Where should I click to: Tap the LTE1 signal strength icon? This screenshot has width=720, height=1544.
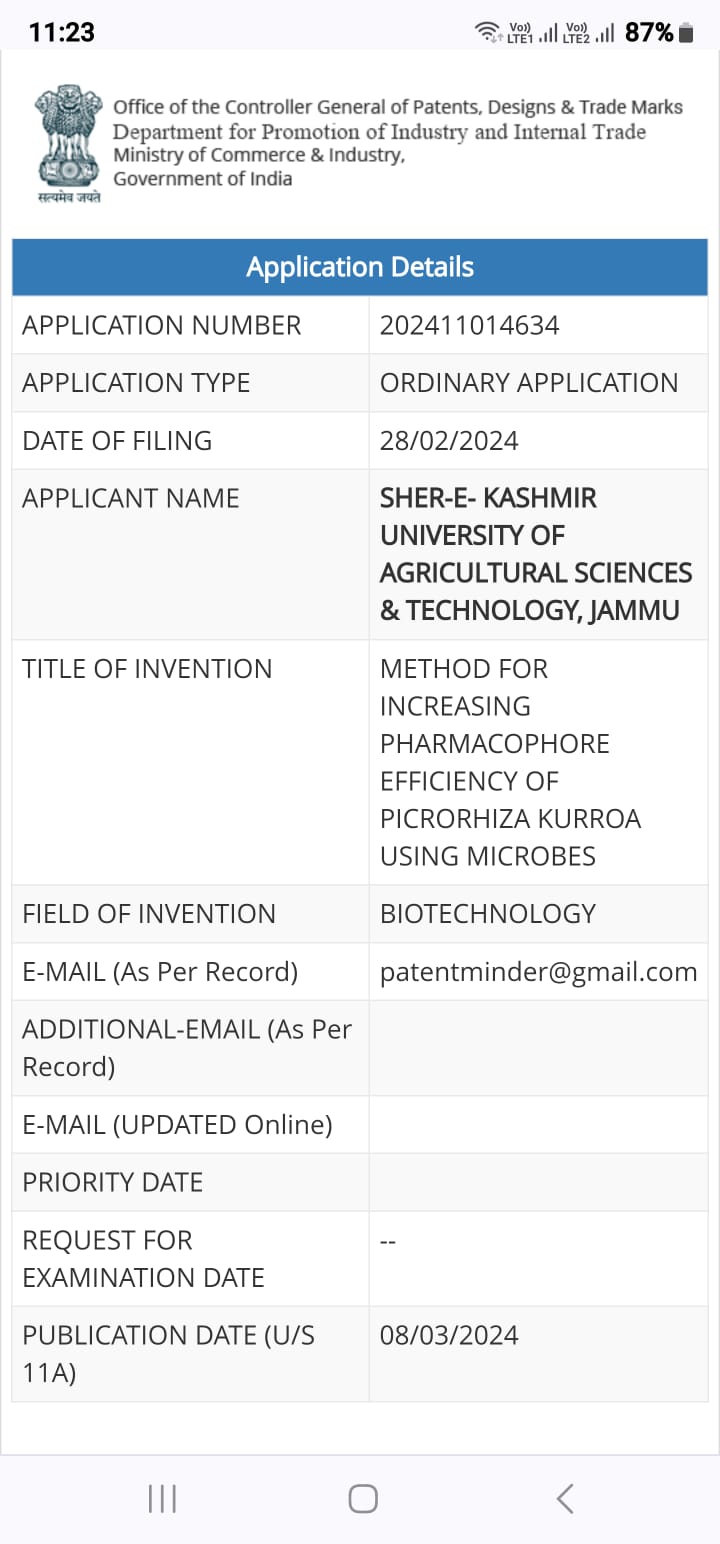click(x=533, y=33)
